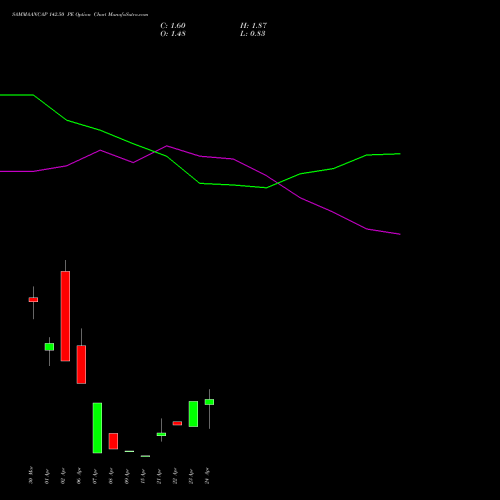
Task: Click the low value L: 0.83
Action: pos(253,34)
